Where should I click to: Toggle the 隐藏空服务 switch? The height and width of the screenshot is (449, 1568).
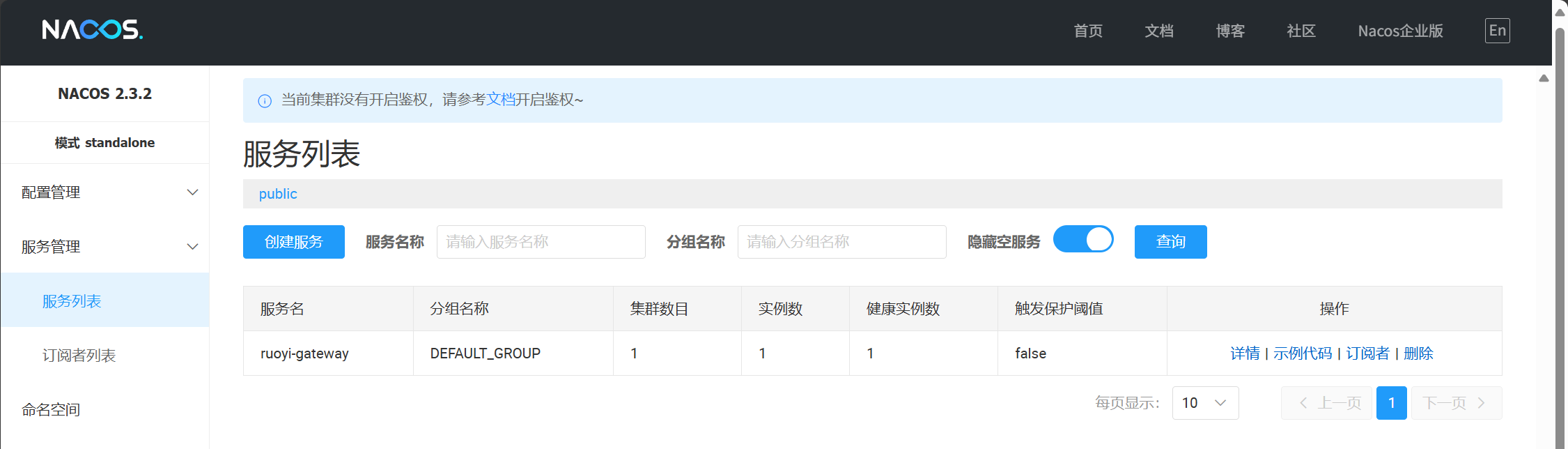tap(1083, 240)
